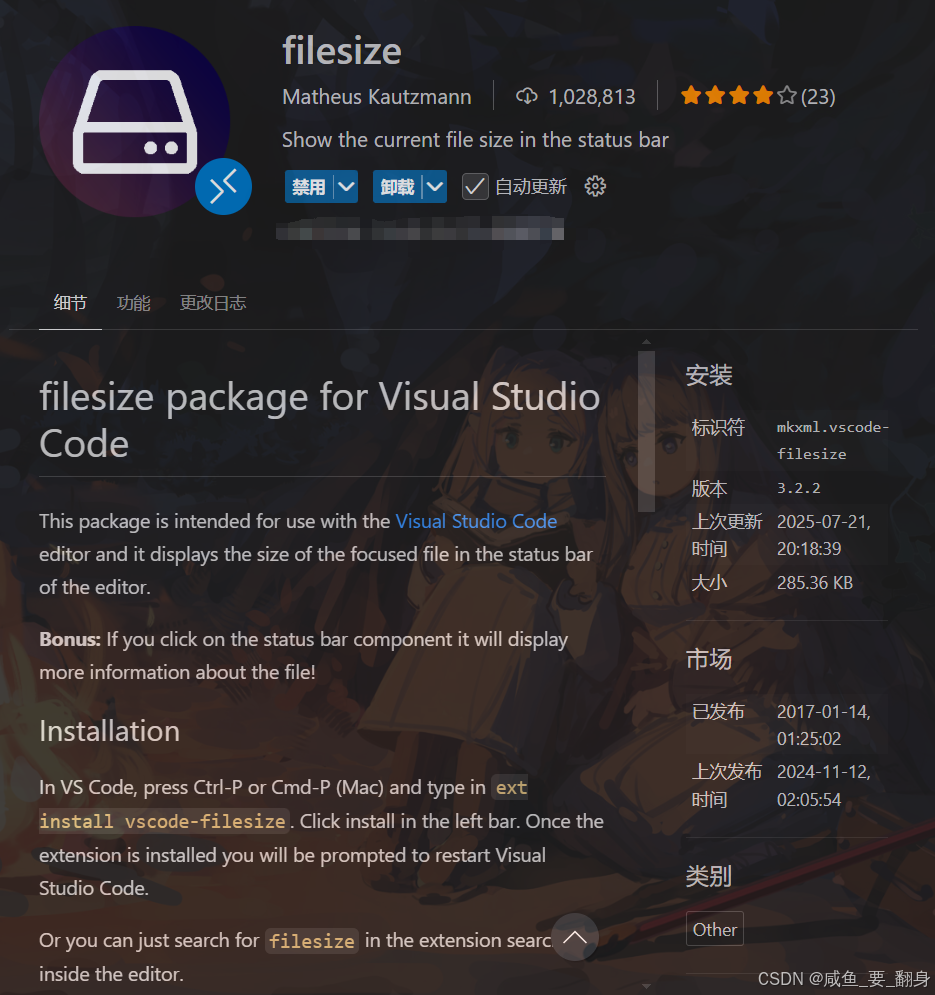This screenshot has height=995, width=935.
Task: Expand the 禁用 disable dropdown arrow
Action: point(346,187)
